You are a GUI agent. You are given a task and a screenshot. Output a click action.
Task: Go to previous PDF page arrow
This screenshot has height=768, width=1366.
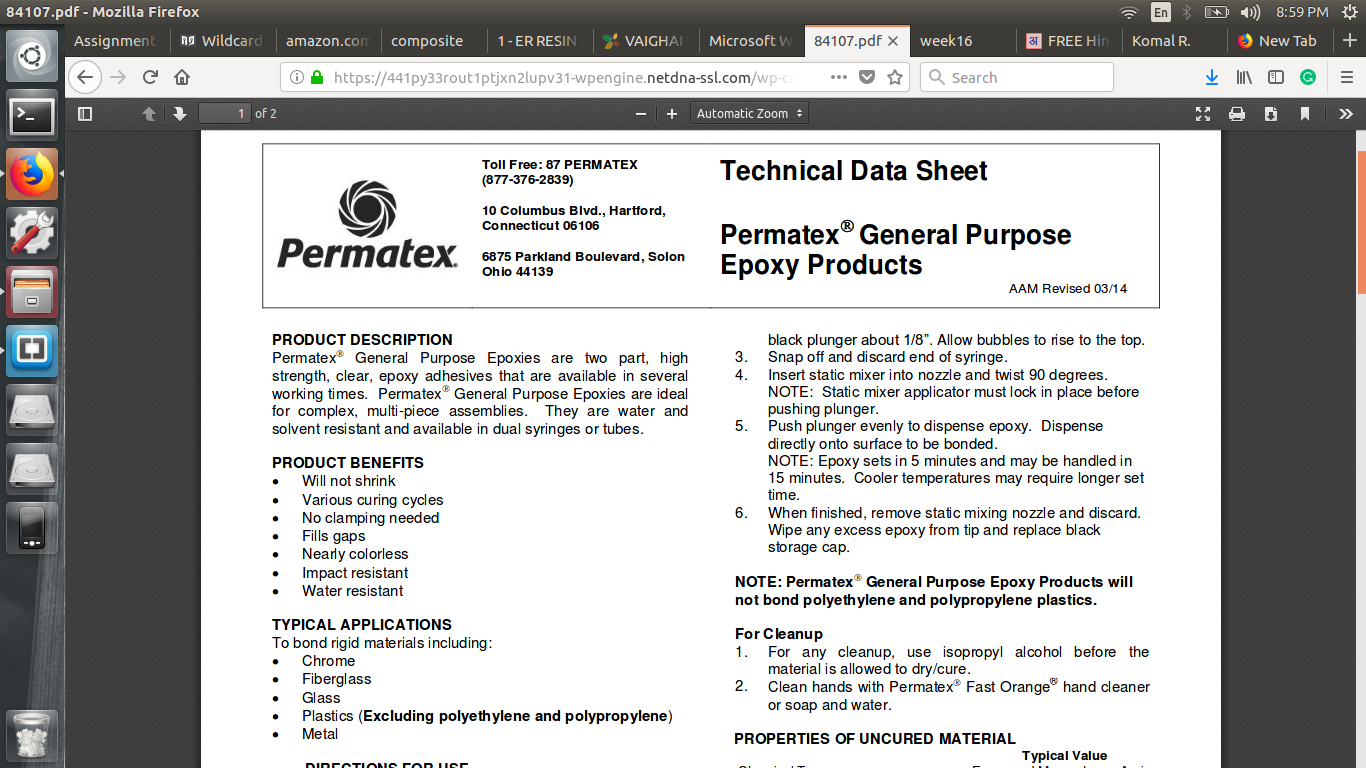pyautogui.click(x=149, y=114)
